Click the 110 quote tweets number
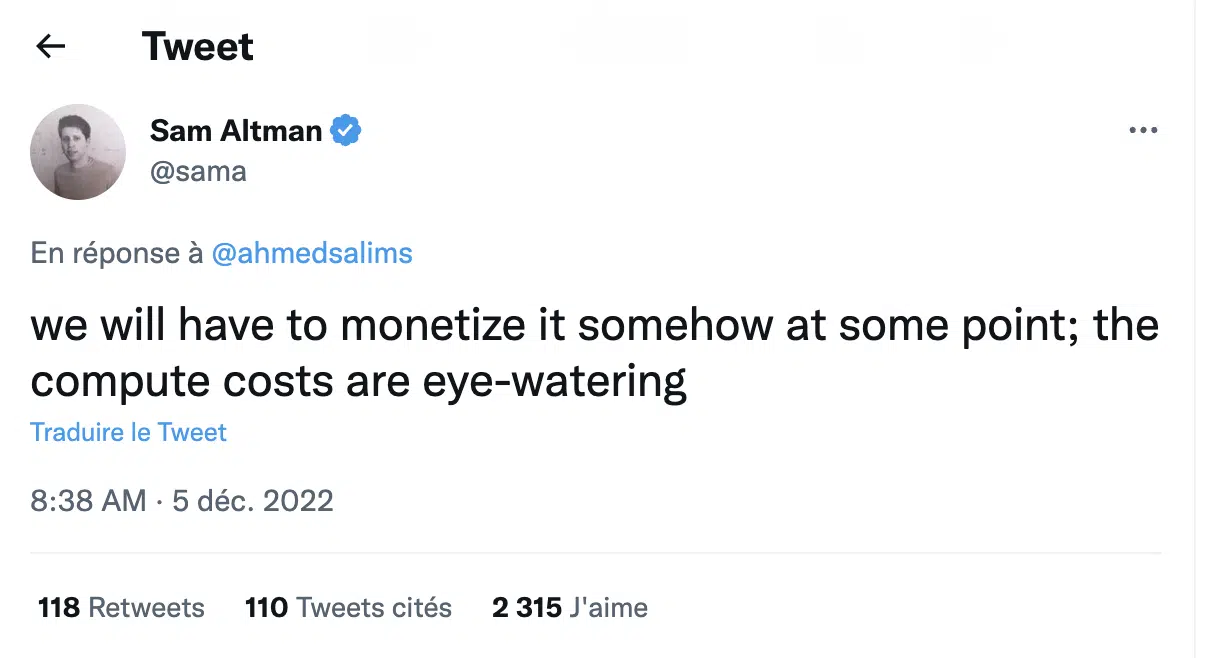The height and width of the screenshot is (658, 1216). 266,607
